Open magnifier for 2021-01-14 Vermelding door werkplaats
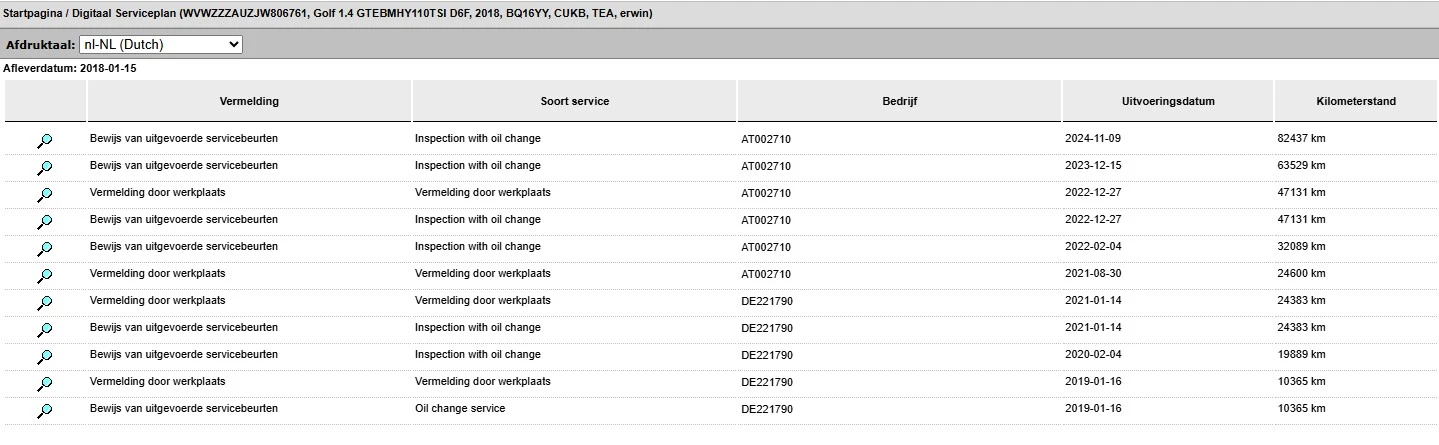Screen dimensions: 1439x445 45,303
